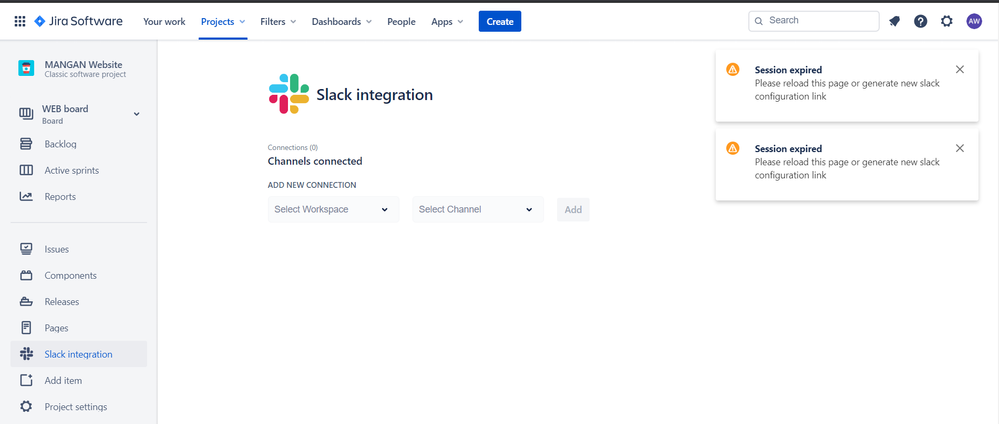Click the Project settings gear icon
The height and width of the screenshot is (424, 999).
26,406
